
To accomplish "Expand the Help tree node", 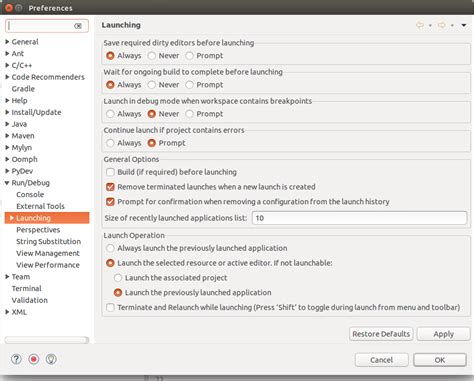I will tap(7, 100).
